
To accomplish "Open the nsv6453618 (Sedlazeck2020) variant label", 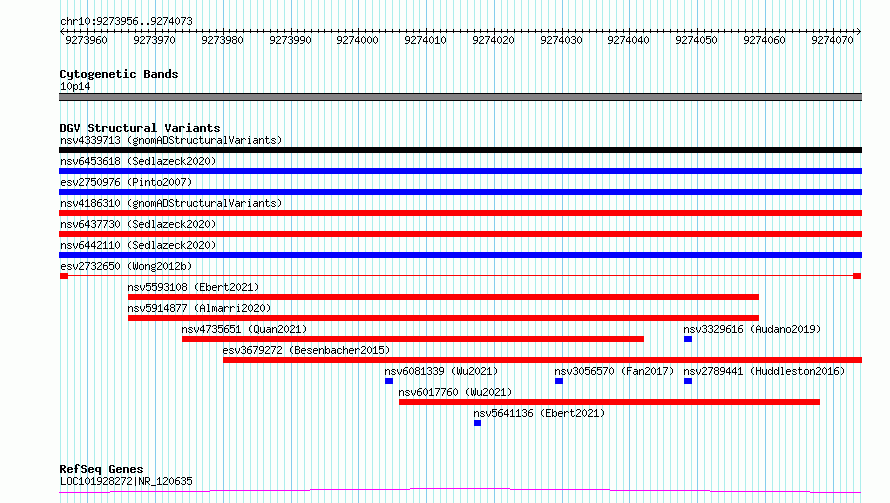I will pos(138,161).
